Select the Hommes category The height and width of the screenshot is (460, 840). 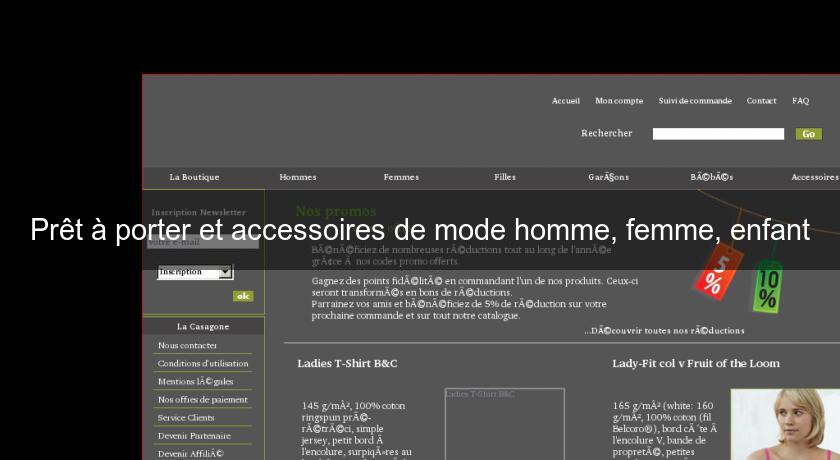click(298, 177)
